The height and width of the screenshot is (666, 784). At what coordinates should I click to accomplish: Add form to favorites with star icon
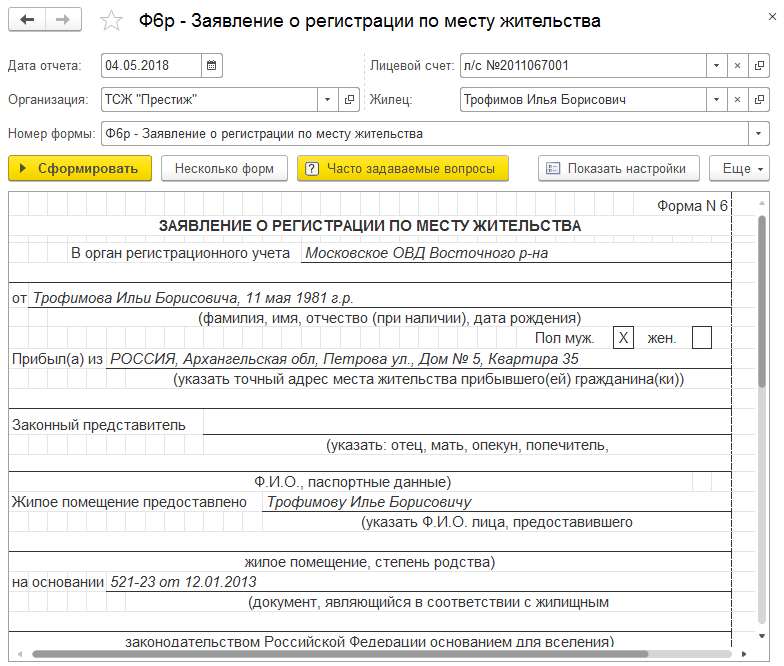pos(111,20)
